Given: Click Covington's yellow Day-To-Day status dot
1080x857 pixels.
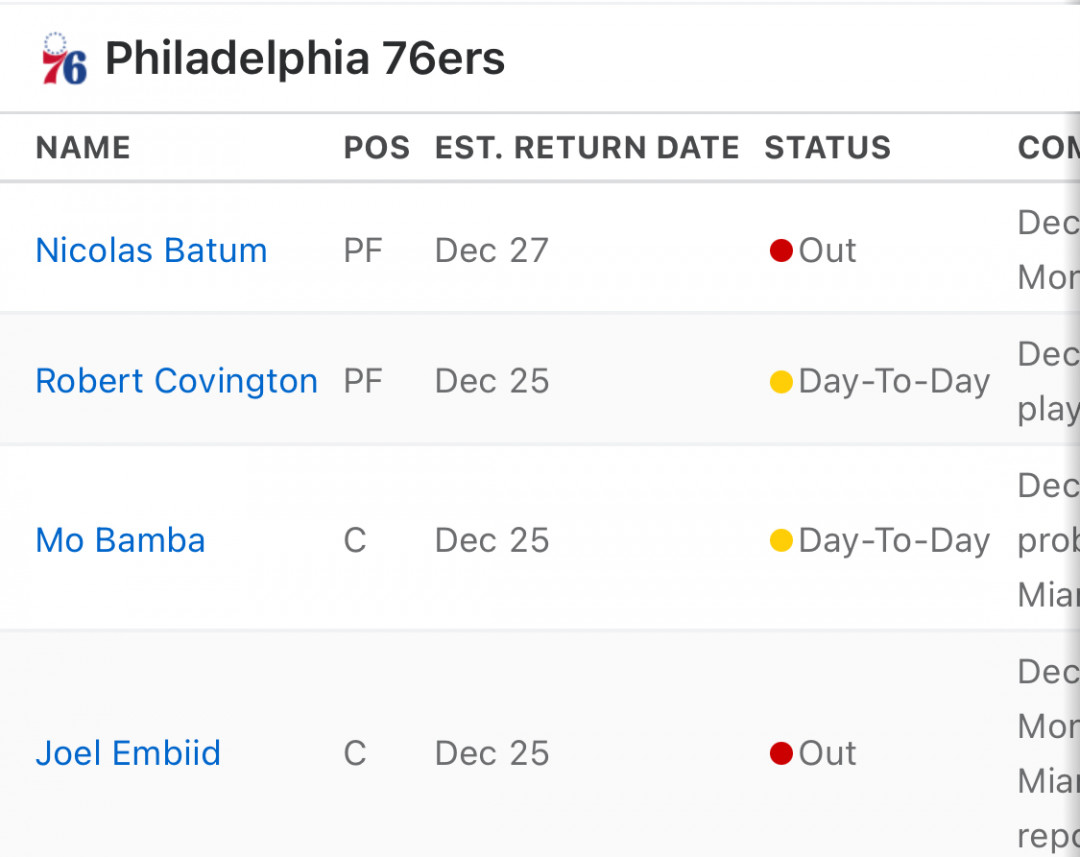Looking at the screenshot, I should (x=781, y=381).
